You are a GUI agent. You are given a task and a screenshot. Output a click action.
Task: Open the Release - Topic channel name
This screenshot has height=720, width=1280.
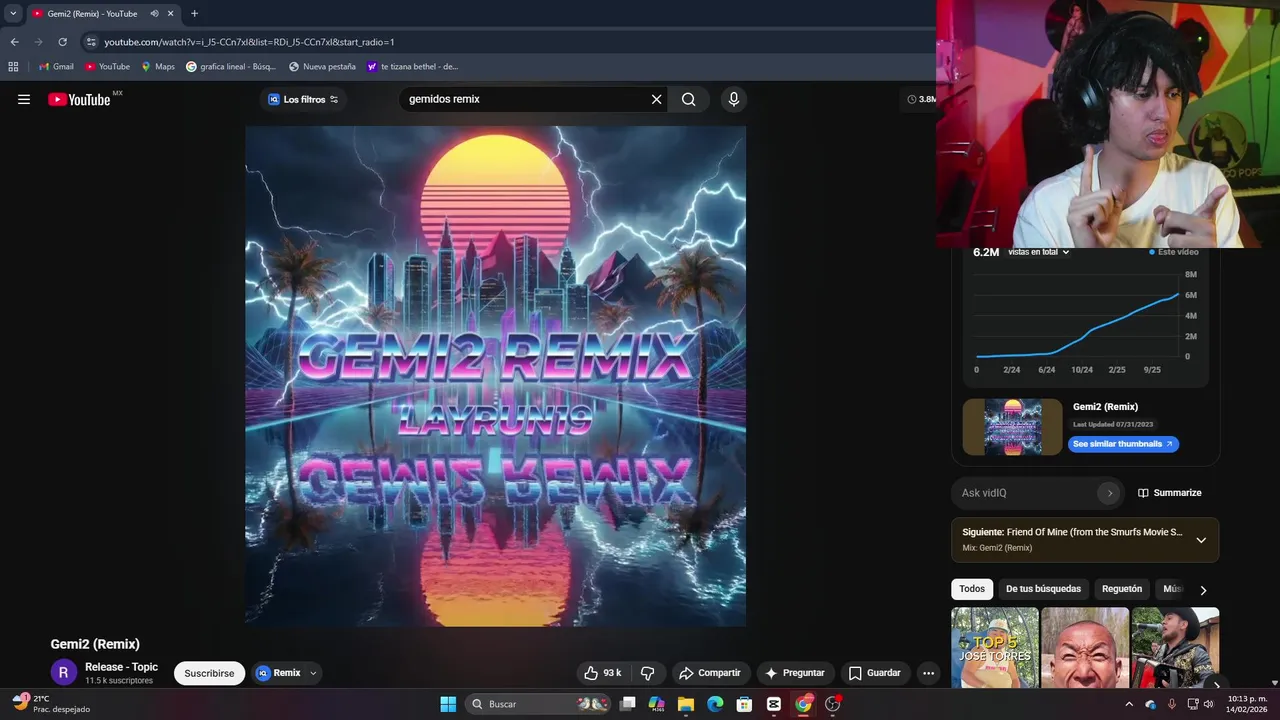pyautogui.click(x=121, y=667)
